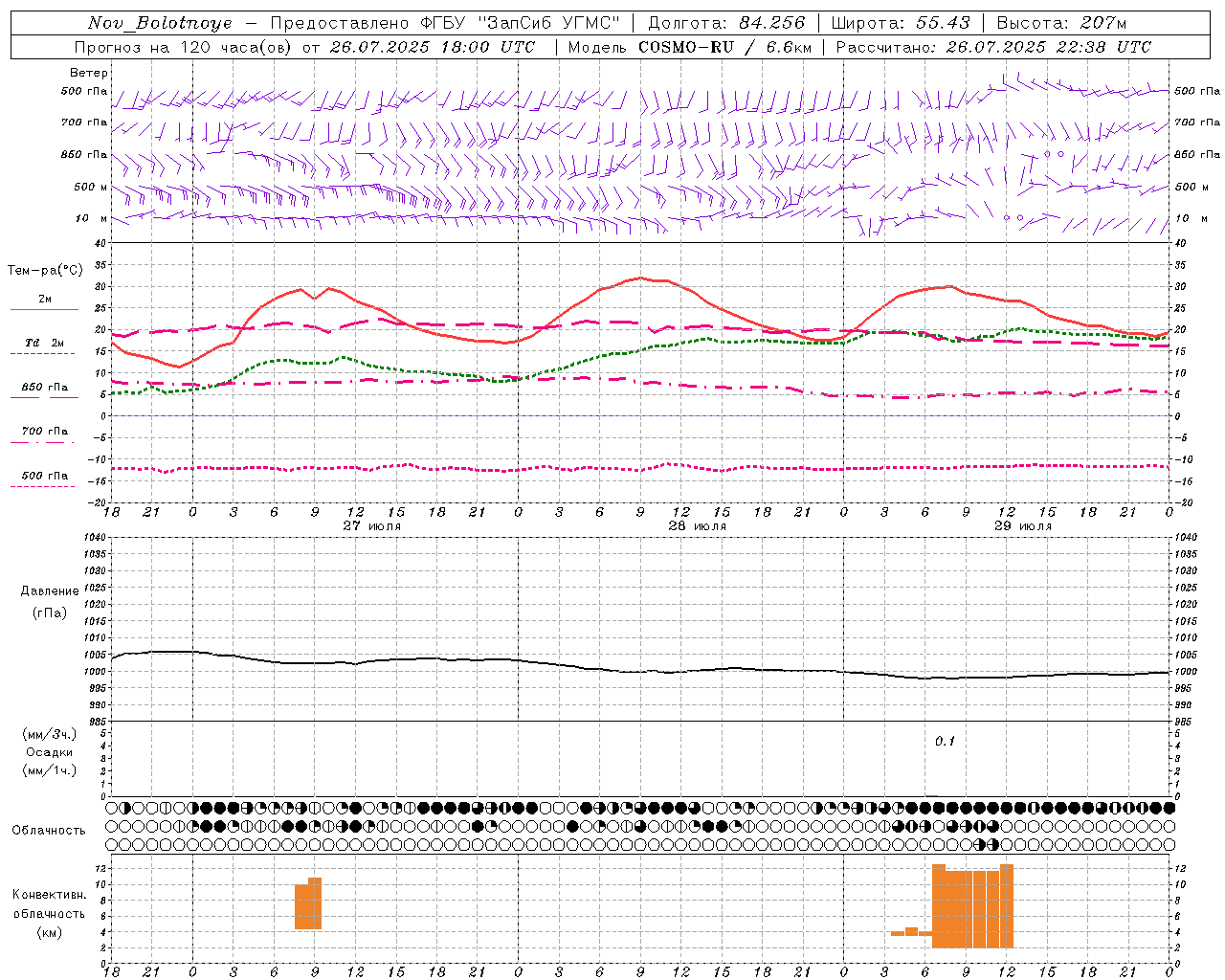Click "(гПа)" unit under Давление
Image resolution: width=1225 pixels, height=980 pixels.
[x=49, y=612]
